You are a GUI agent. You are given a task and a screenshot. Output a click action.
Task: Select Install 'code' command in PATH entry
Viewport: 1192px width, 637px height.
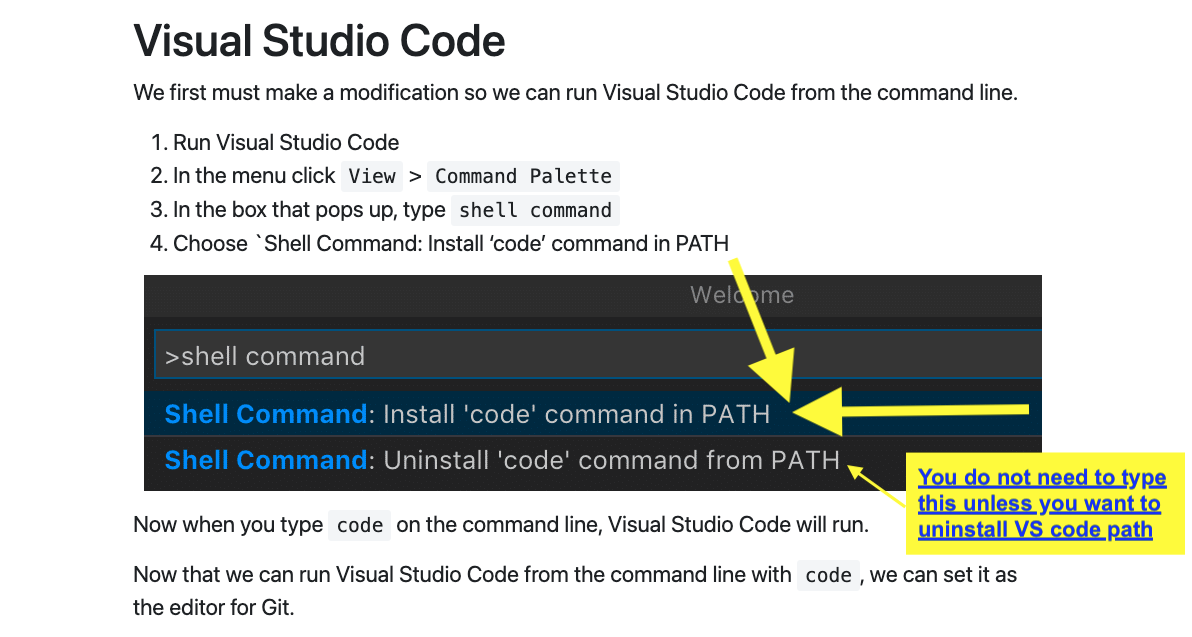[467, 414]
